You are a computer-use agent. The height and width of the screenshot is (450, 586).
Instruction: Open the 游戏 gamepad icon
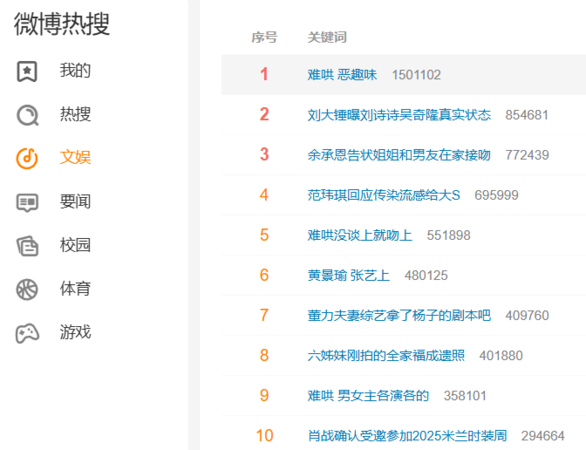27,333
